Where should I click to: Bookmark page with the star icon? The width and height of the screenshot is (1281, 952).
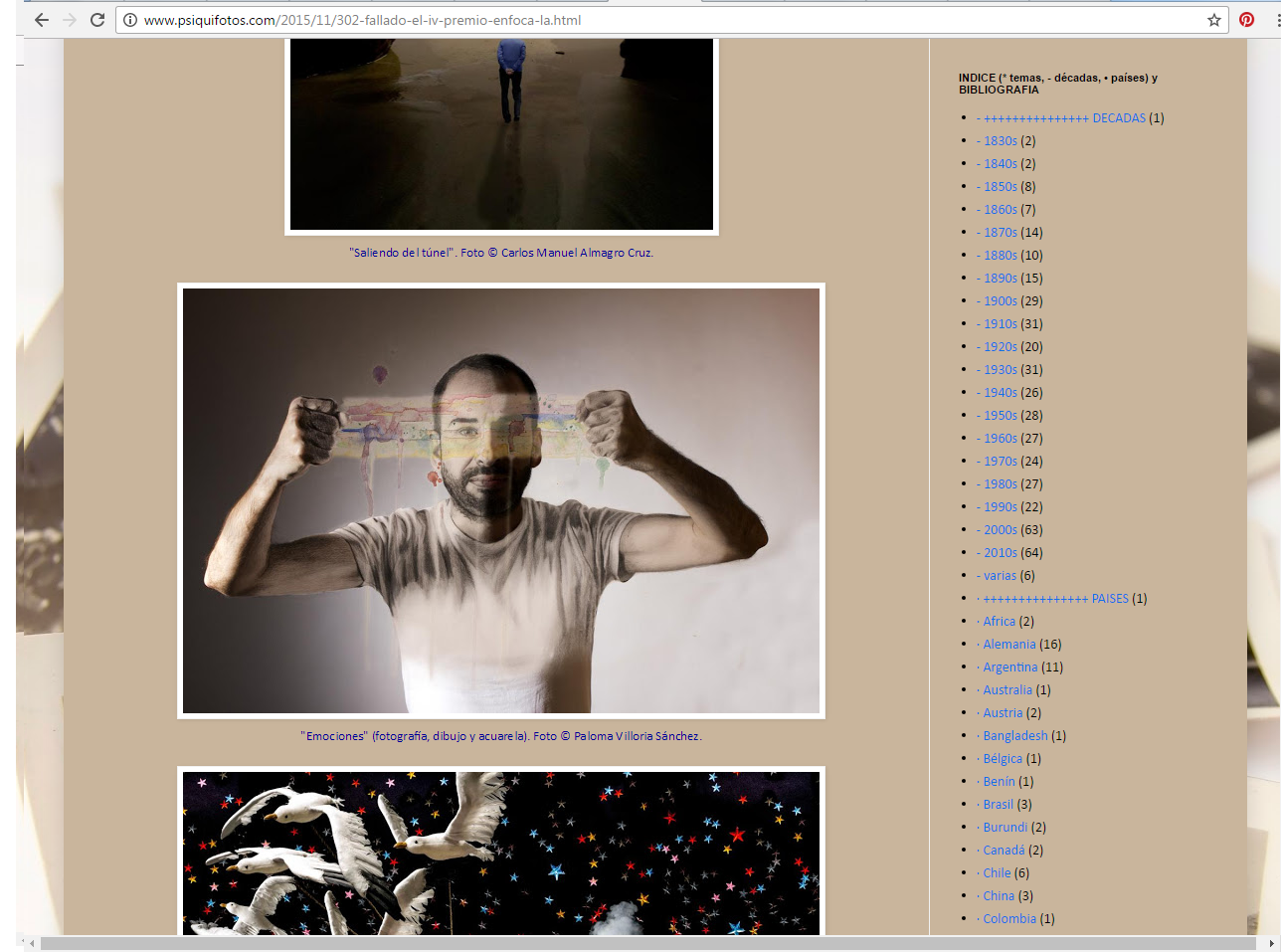[1214, 20]
